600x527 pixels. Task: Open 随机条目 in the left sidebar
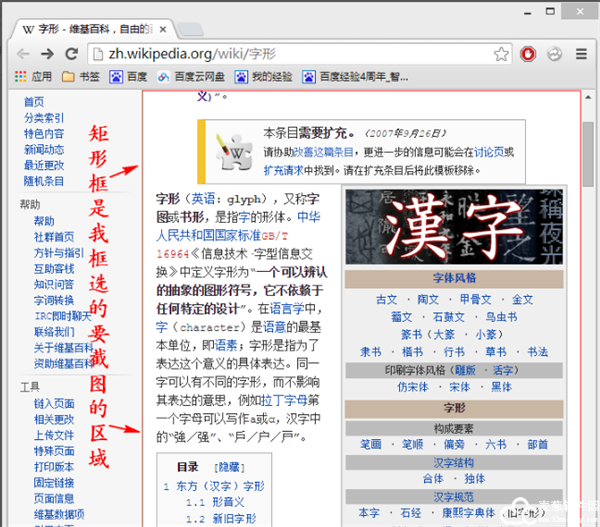click(x=44, y=181)
